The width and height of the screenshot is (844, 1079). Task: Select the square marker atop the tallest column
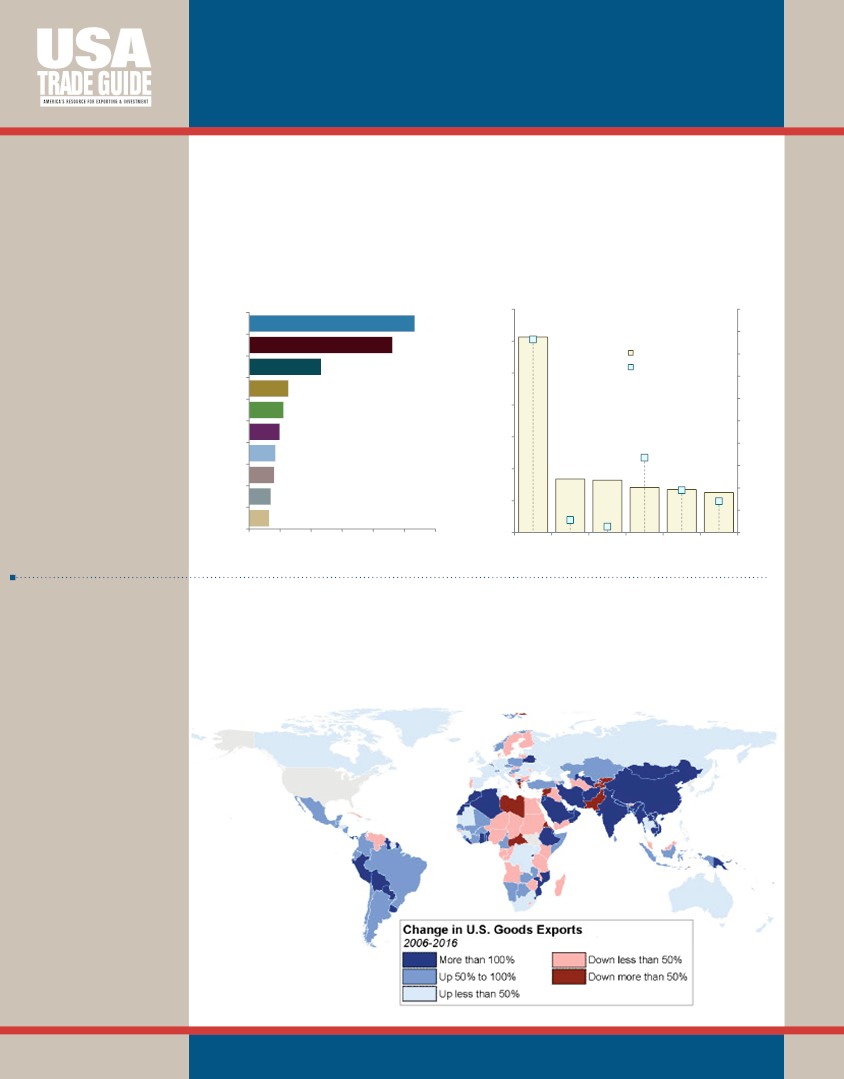(533, 339)
